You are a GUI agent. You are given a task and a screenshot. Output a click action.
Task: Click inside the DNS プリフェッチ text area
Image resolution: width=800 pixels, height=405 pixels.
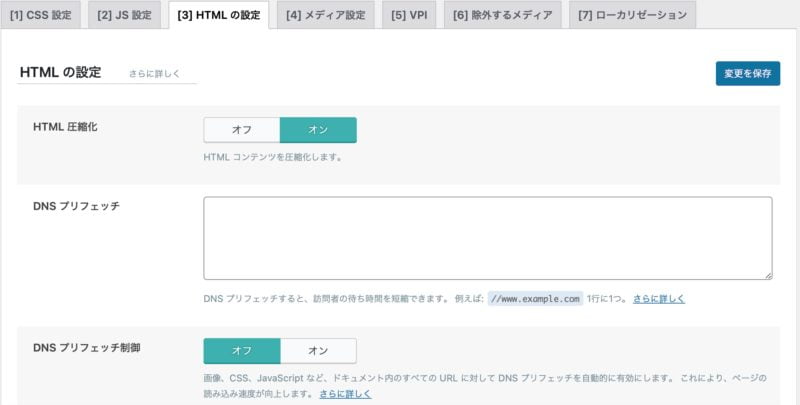487,237
